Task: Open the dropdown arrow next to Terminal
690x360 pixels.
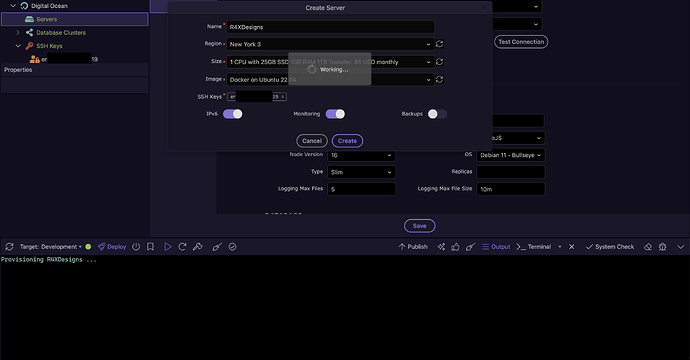Action: tap(560, 247)
